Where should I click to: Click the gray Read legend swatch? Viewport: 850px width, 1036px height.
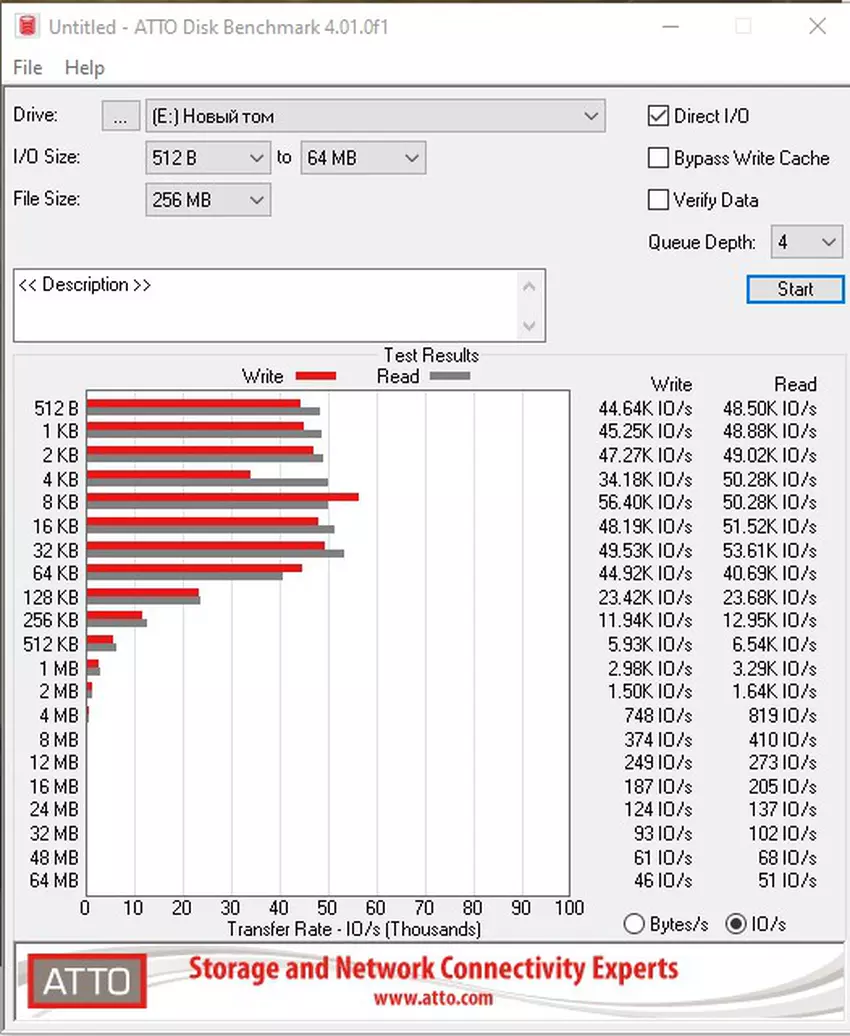[x=449, y=377]
